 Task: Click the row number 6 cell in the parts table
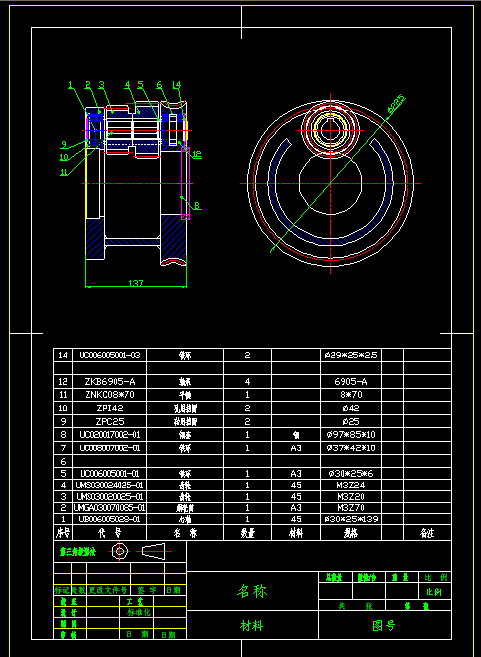click(63, 462)
